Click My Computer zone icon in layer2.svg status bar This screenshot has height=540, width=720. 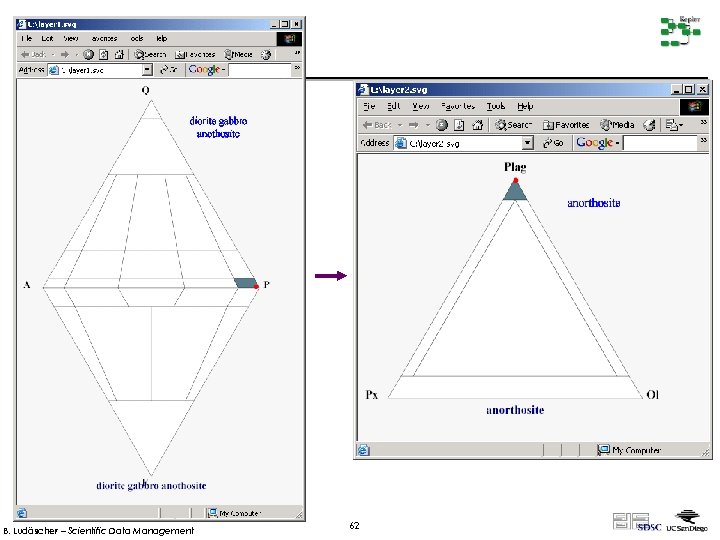(x=603, y=450)
